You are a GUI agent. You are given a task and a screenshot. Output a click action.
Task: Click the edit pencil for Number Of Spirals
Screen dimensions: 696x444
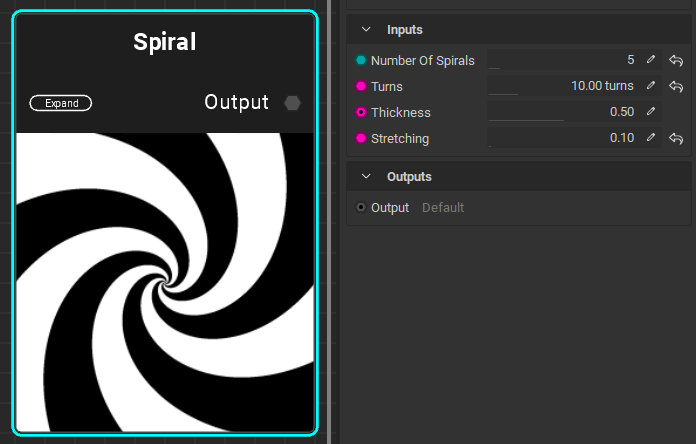pyautogui.click(x=651, y=60)
